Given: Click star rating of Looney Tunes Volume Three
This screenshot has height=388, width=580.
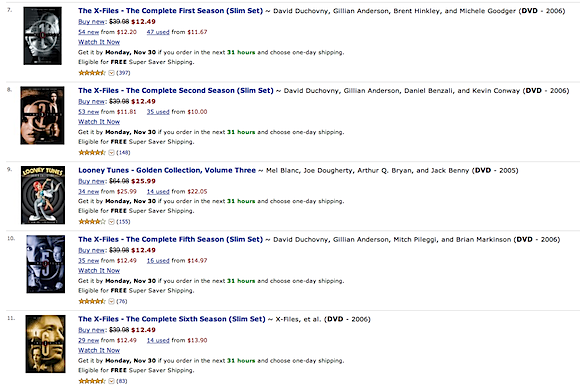Looking at the screenshot, I should [92, 222].
